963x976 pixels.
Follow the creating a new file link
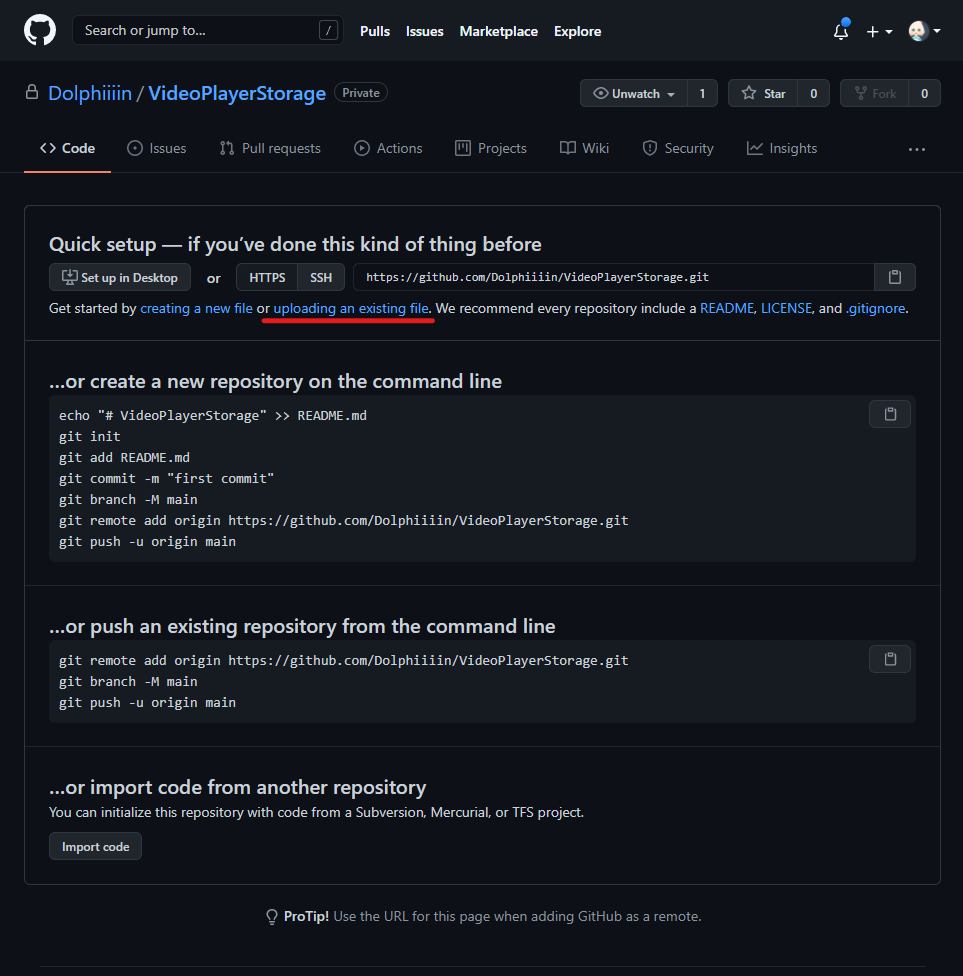pyautogui.click(x=196, y=308)
